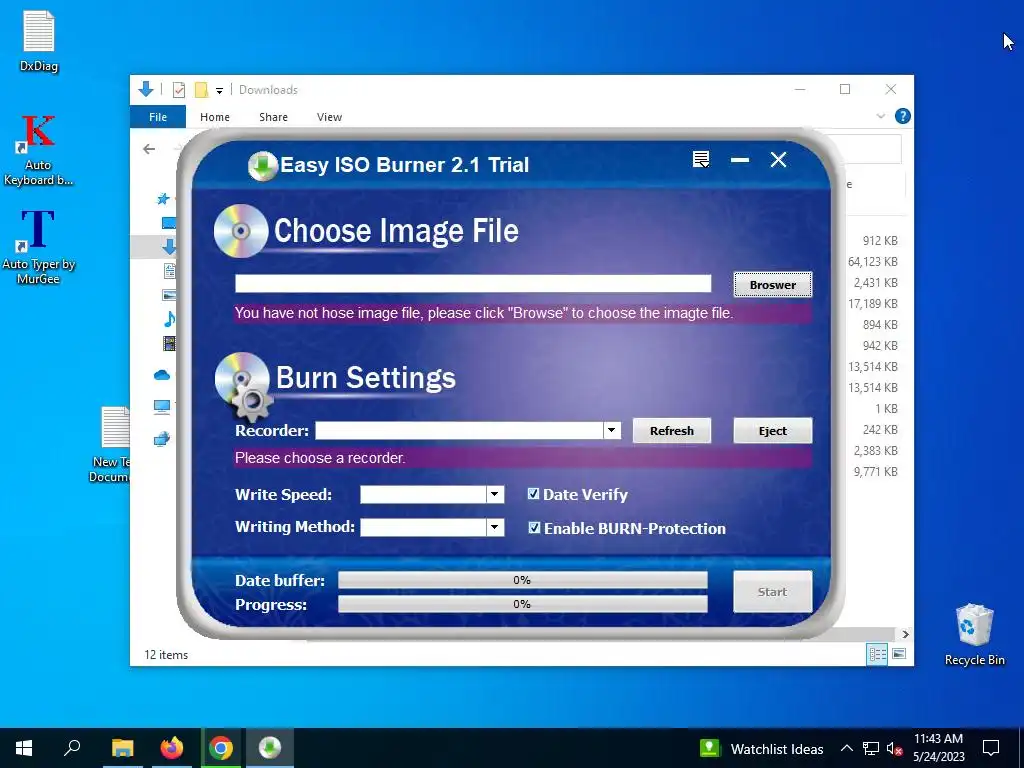1024x768 pixels.
Task: Click the horizontal scrollbar right arrow
Action: tap(905, 634)
